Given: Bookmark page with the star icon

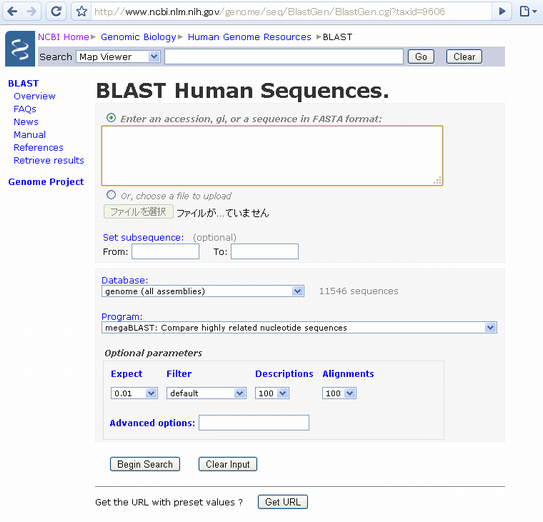Looking at the screenshot, I should pos(82,11).
